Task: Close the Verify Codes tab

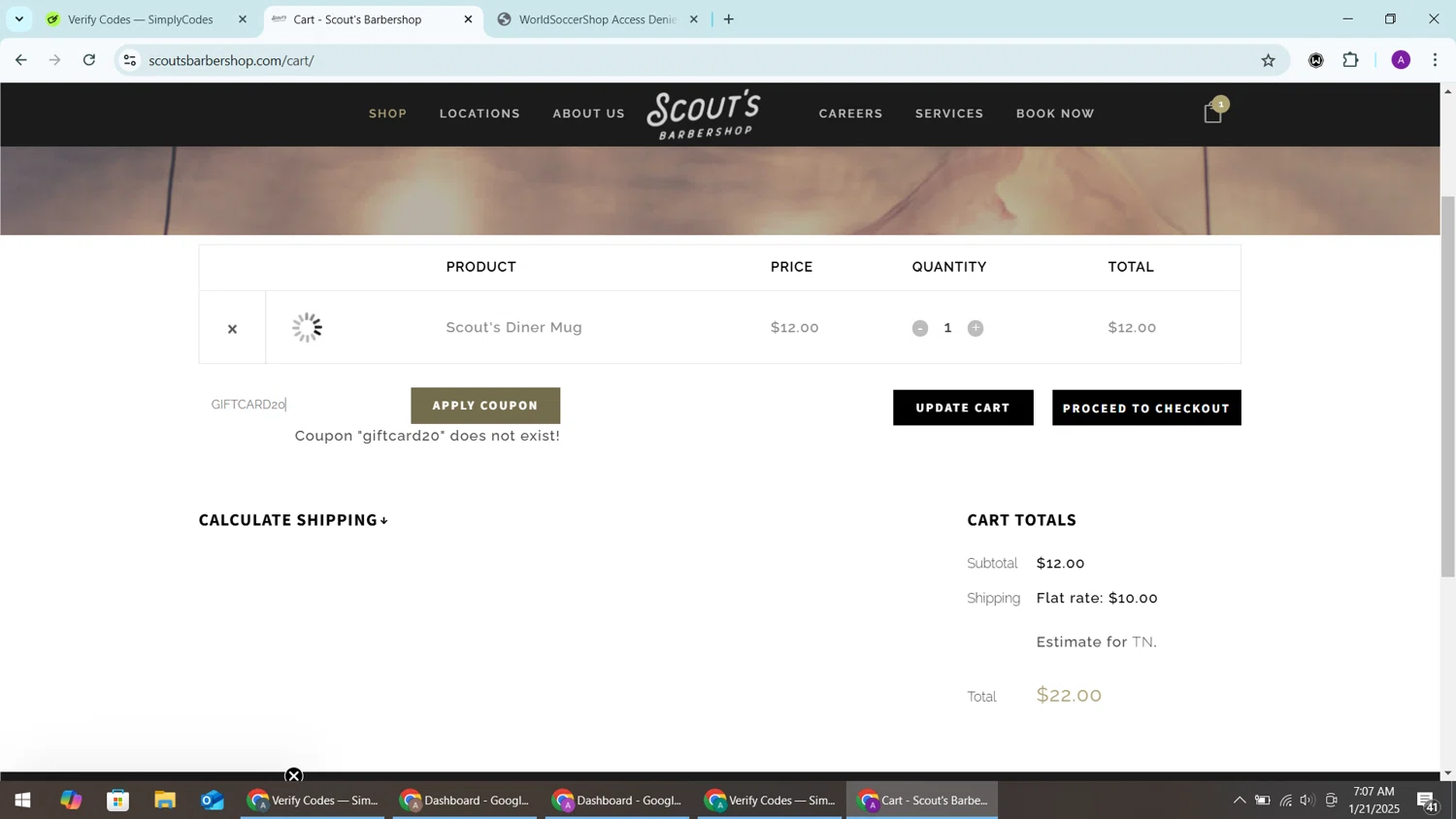Action: click(243, 19)
